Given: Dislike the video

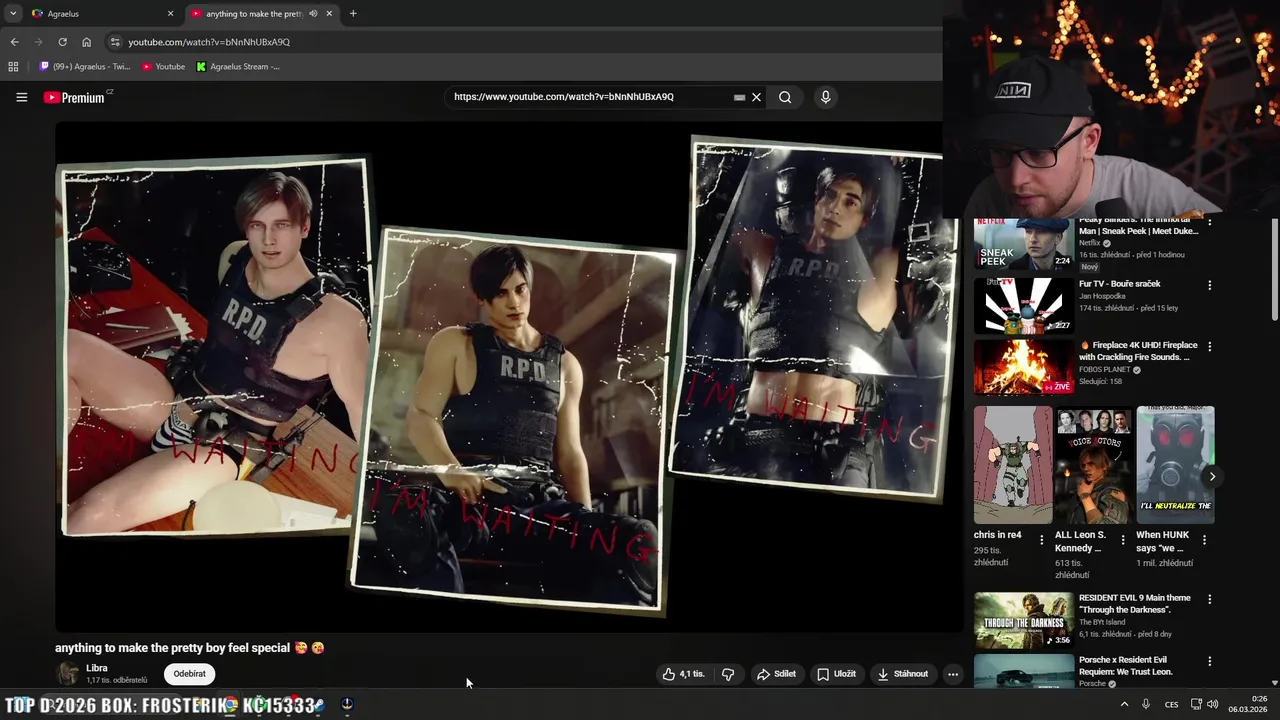Looking at the screenshot, I should [x=728, y=674].
